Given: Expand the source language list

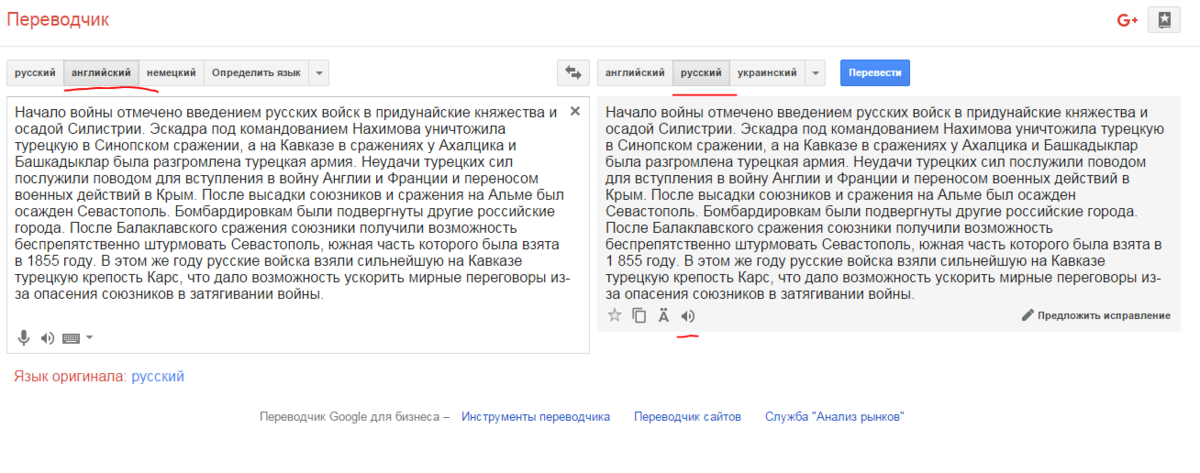Looking at the screenshot, I should [x=318, y=73].
